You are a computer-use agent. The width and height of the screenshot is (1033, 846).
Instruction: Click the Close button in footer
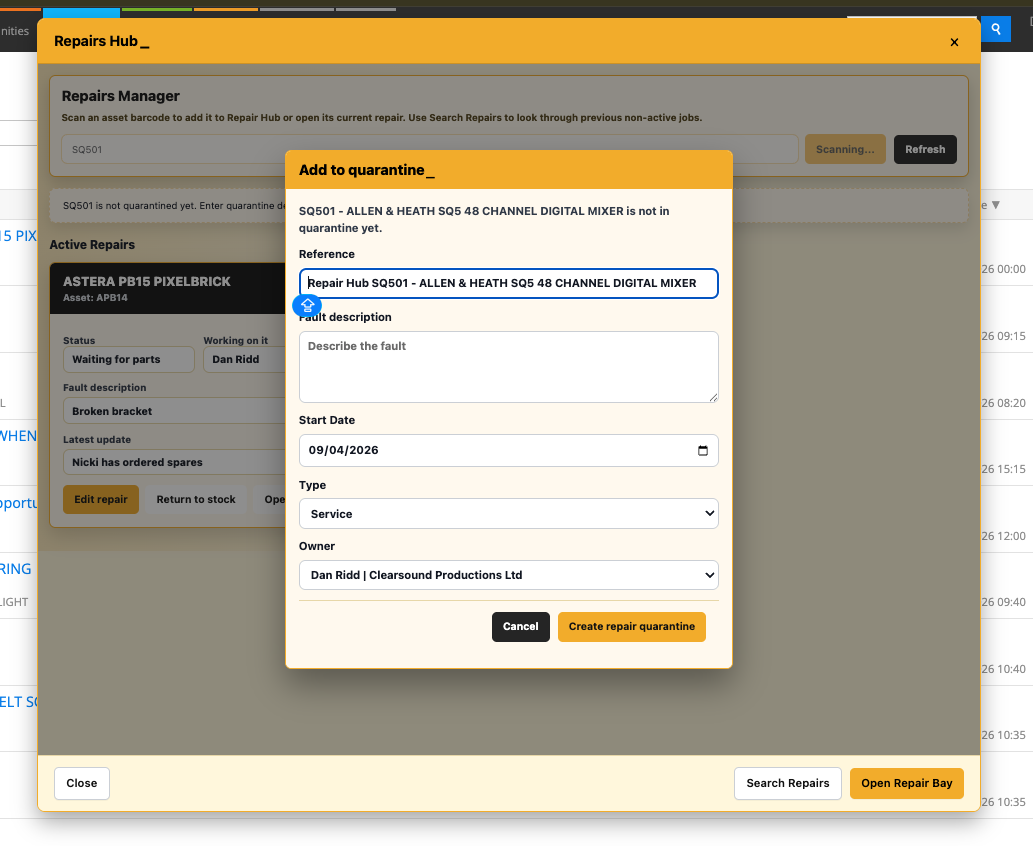(82, 783)
